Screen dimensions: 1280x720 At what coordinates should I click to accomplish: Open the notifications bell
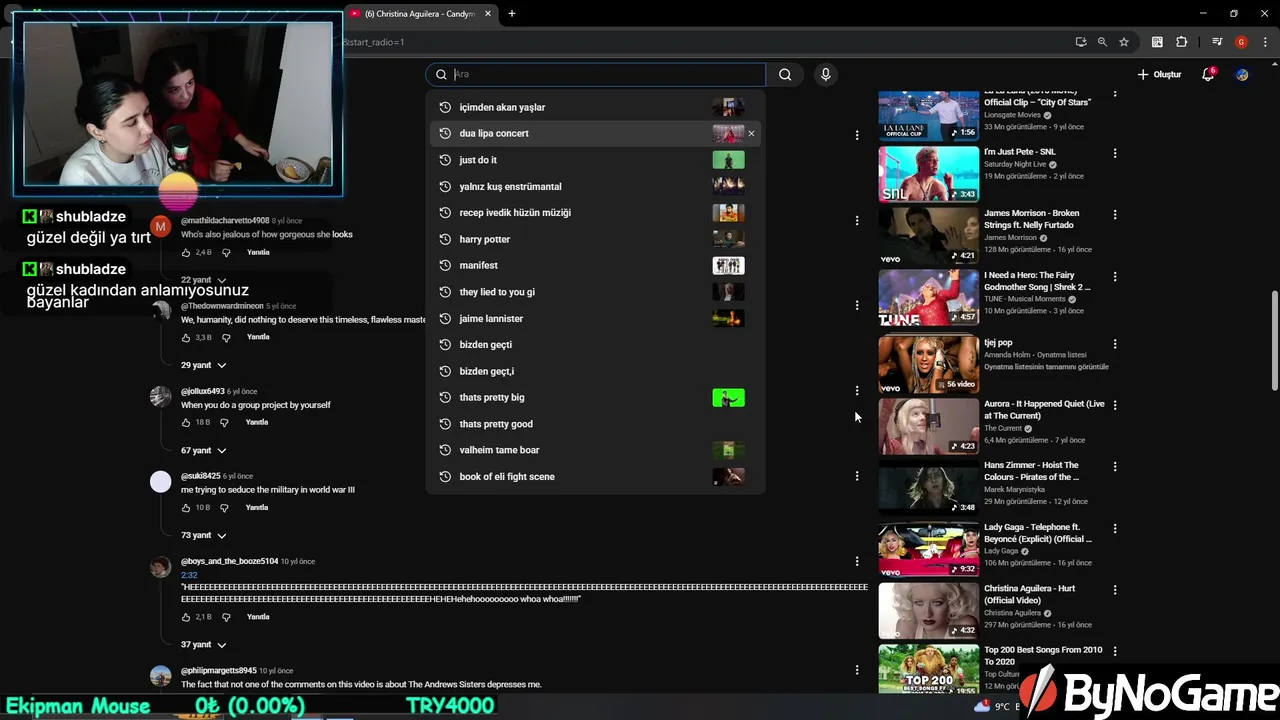(1208, 74)
